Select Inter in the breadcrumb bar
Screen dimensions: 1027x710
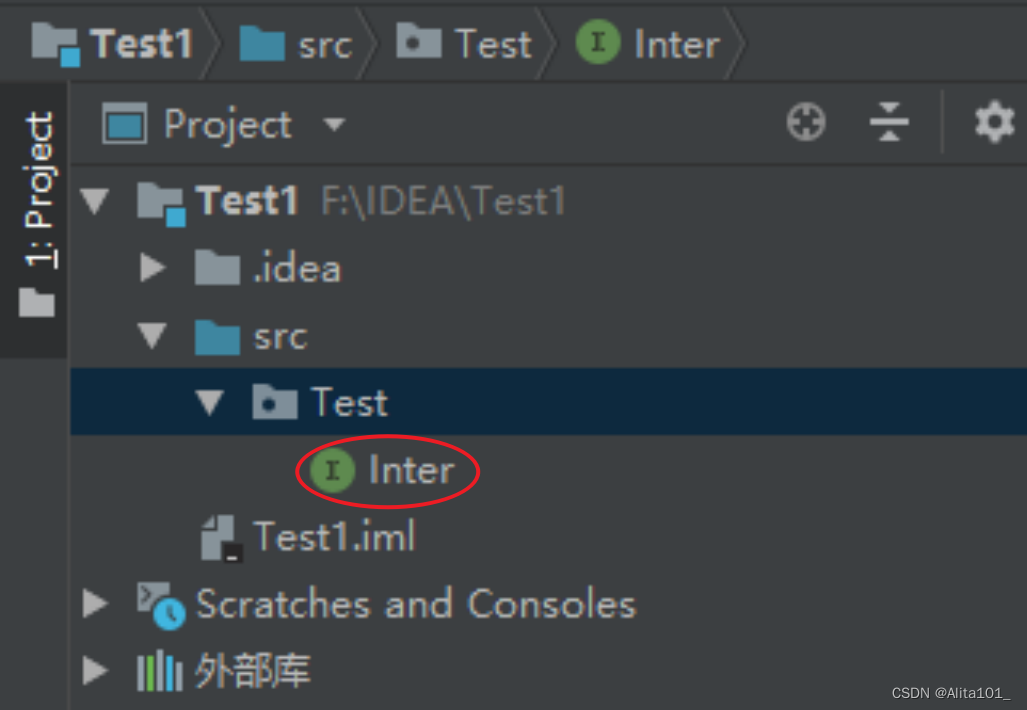[677, 45]
